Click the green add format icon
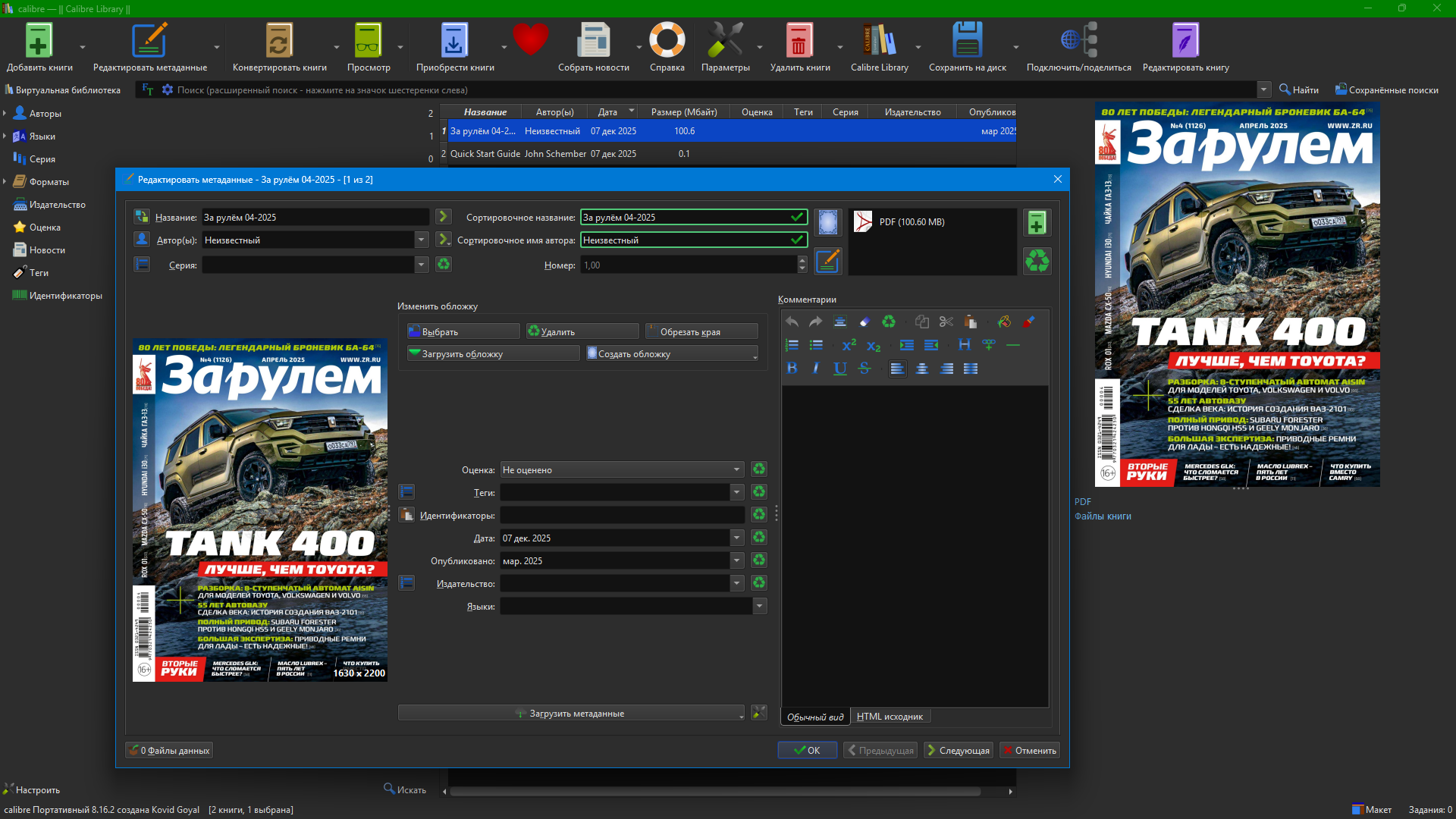Viewport: 1456px width, 819px height. [1037, 223]
